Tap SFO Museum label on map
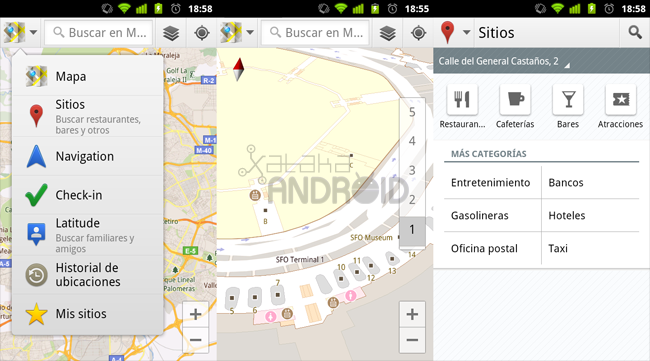Image resolution: width=650 pixels, height=361 pixels. click(x=371, y=237)
